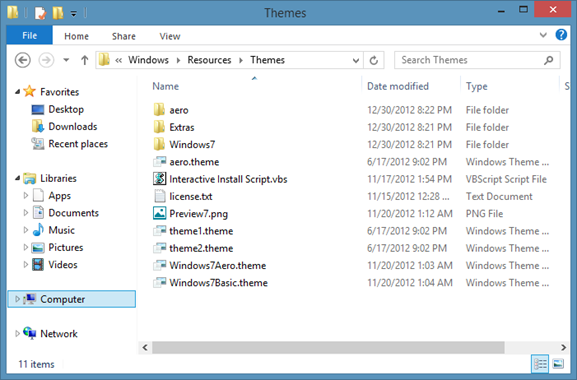Click the Properties quick access icon
Screen dimensions: 577x380
(x=40, y=13)
